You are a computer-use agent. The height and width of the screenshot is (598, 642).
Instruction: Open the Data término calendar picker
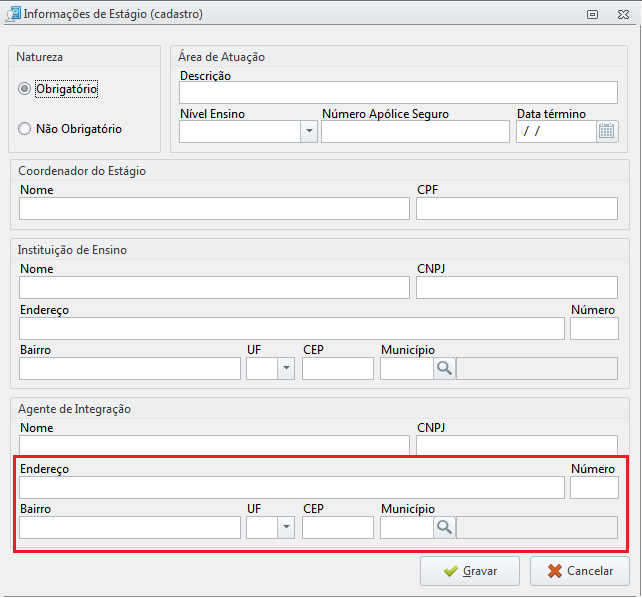click(607, 131)
